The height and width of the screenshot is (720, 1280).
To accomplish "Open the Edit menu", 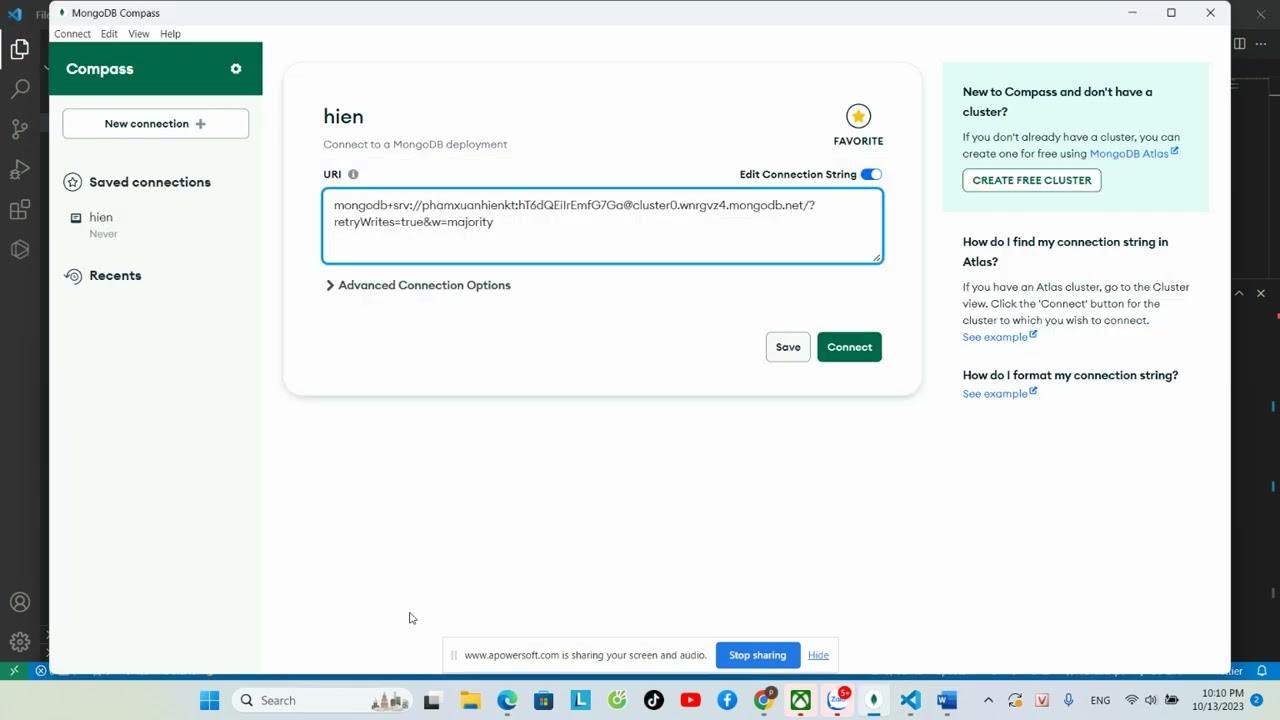I will point(109,34).
